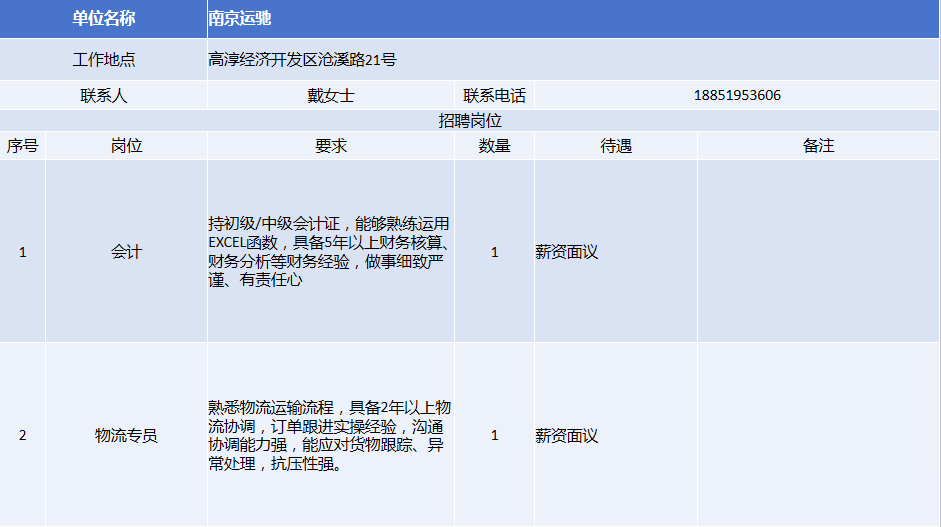Click the 序号 column header
This screenshot has height=527, width=941.
[22, 146]
